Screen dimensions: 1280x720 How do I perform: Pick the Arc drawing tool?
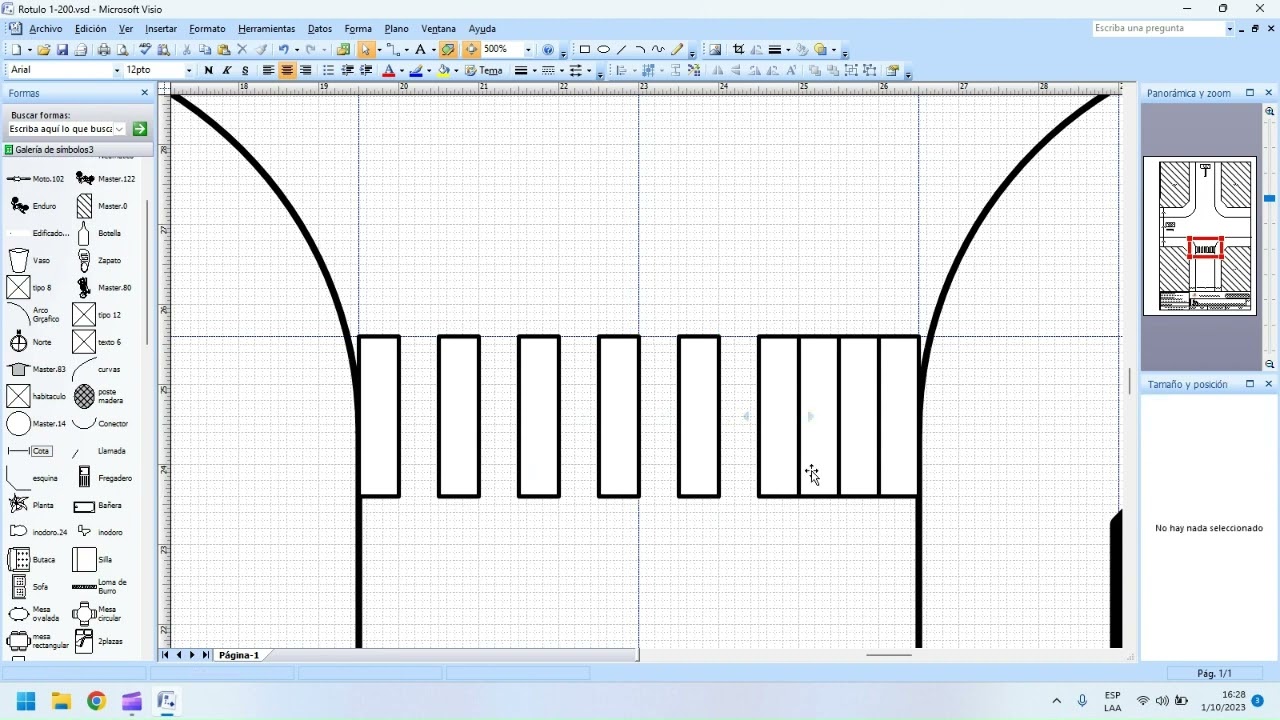(x=640, y=49)
